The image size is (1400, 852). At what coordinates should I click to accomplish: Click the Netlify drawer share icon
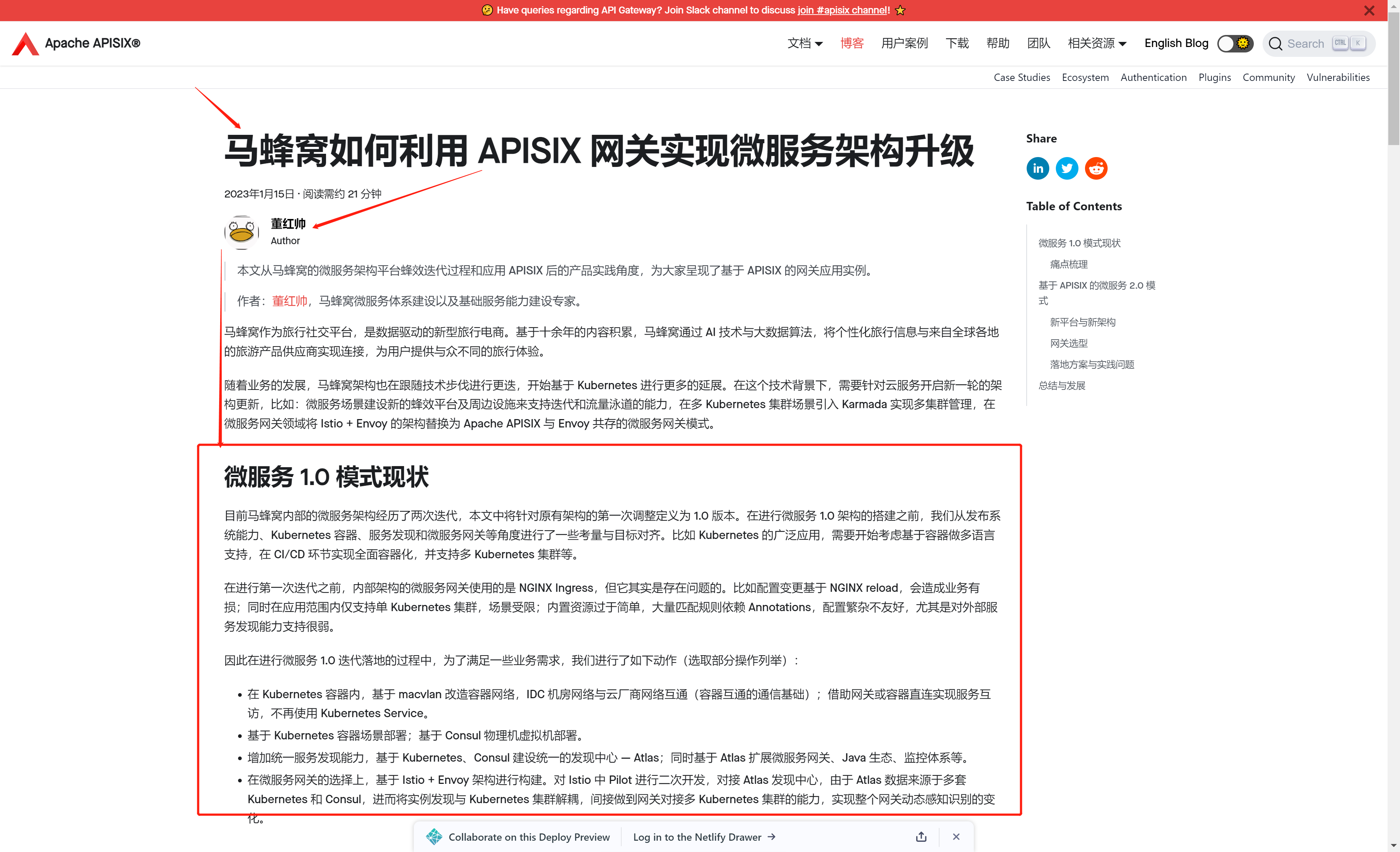coord(921,837)
